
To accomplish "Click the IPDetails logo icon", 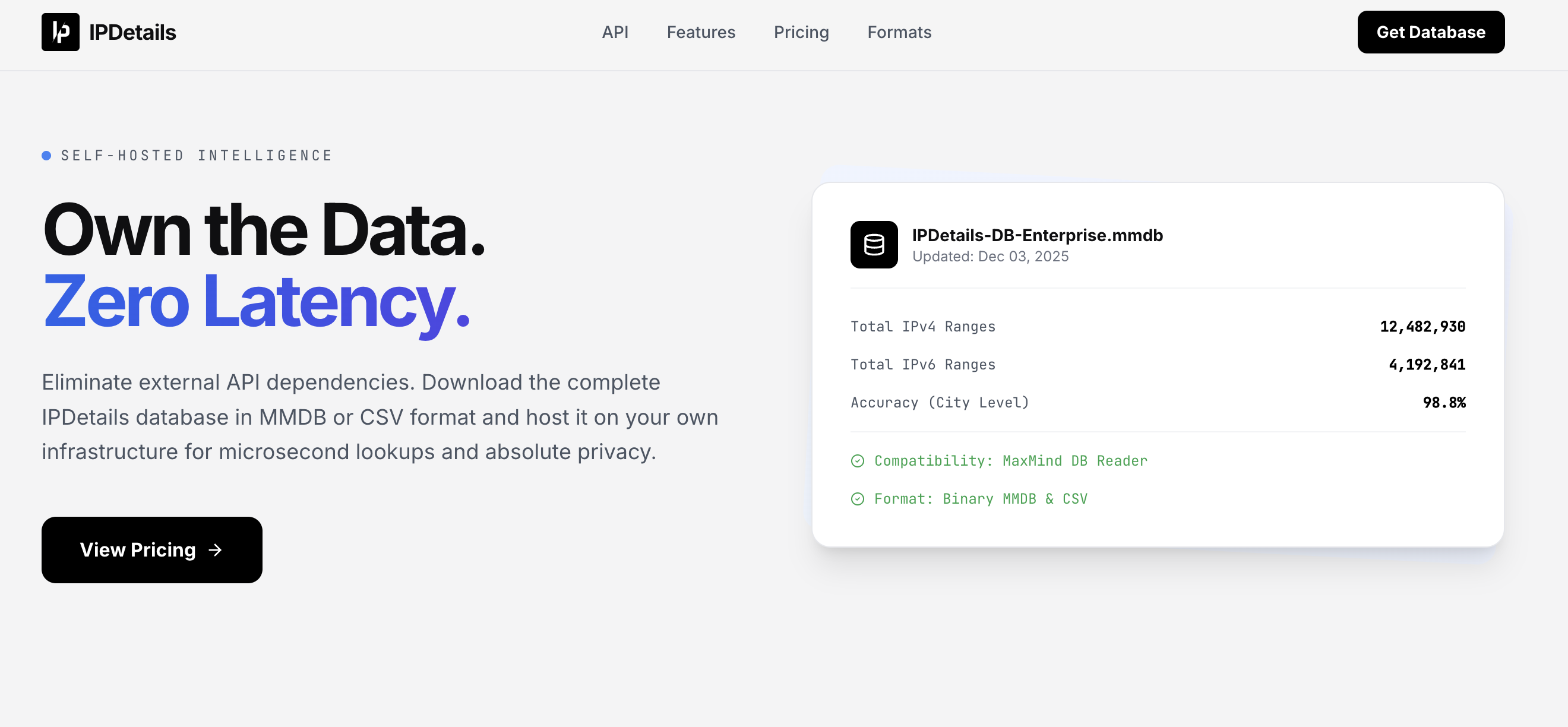I will (x=60, y=32).
